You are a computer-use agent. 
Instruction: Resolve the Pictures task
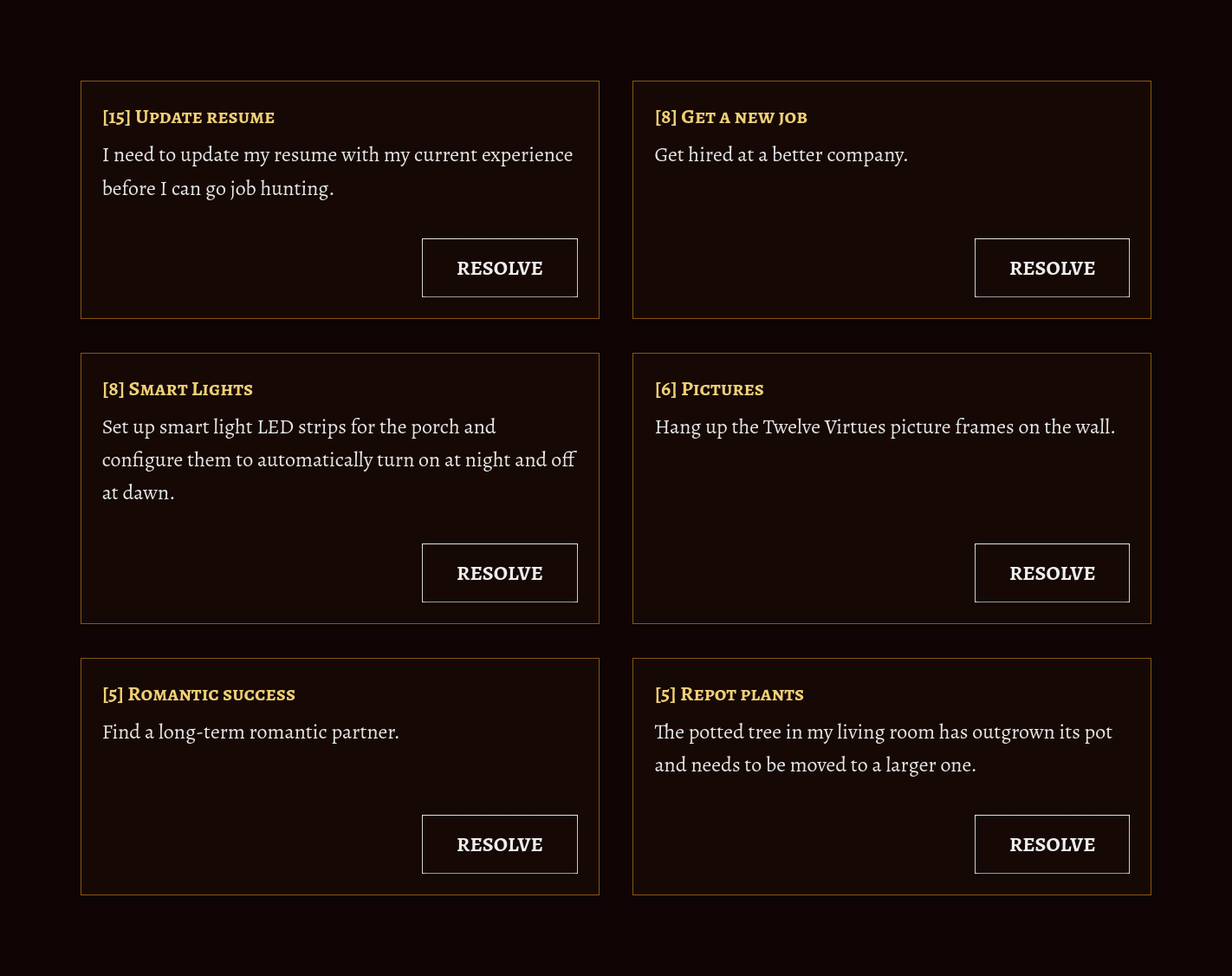[1052, 573]
